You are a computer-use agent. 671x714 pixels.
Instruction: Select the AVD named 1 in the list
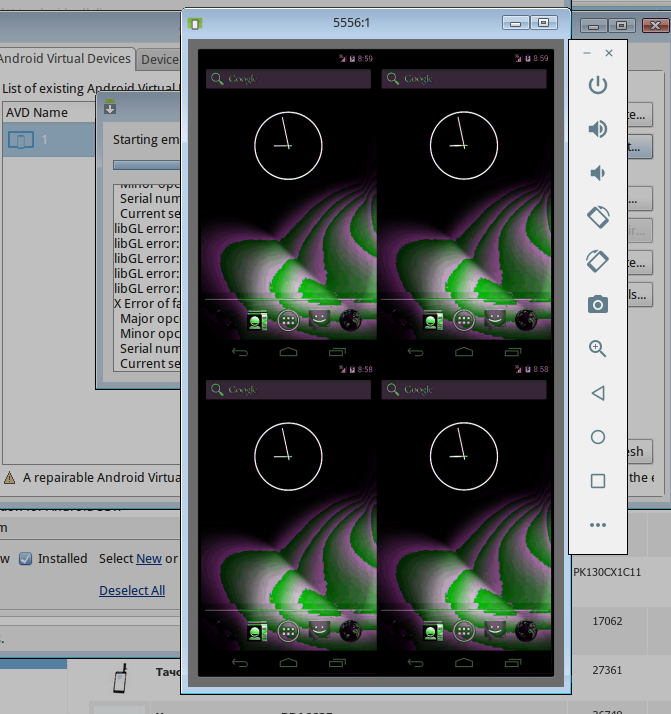coord(43,140)
